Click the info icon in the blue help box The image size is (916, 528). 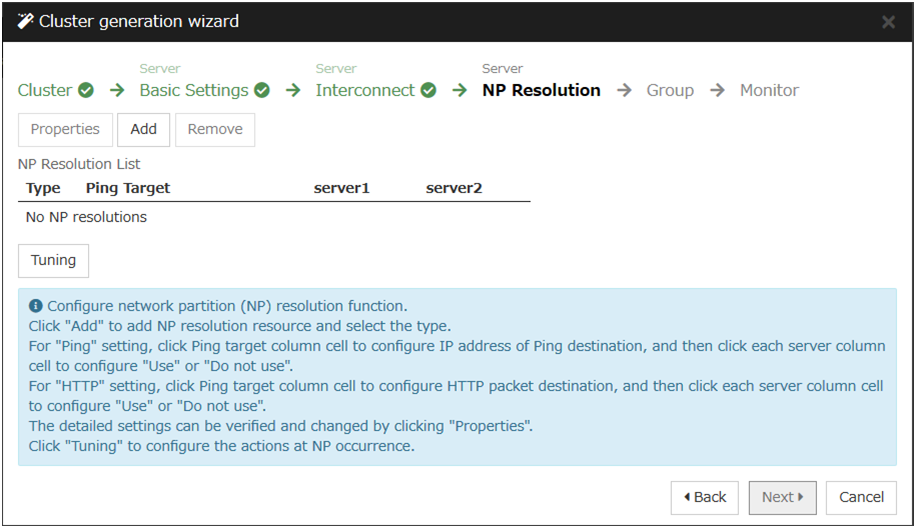click(36, 306)
